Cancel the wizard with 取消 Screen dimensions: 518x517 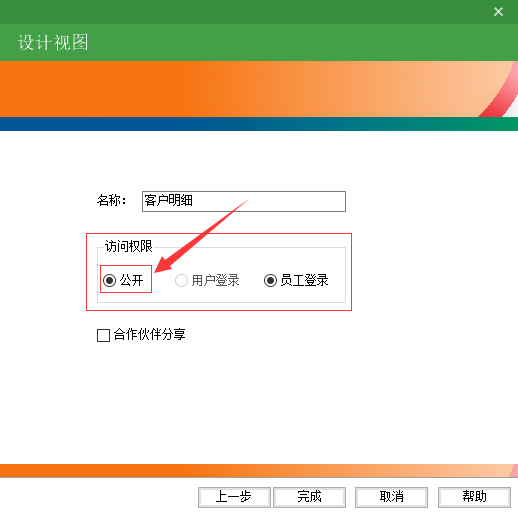[x=391, y=497]
